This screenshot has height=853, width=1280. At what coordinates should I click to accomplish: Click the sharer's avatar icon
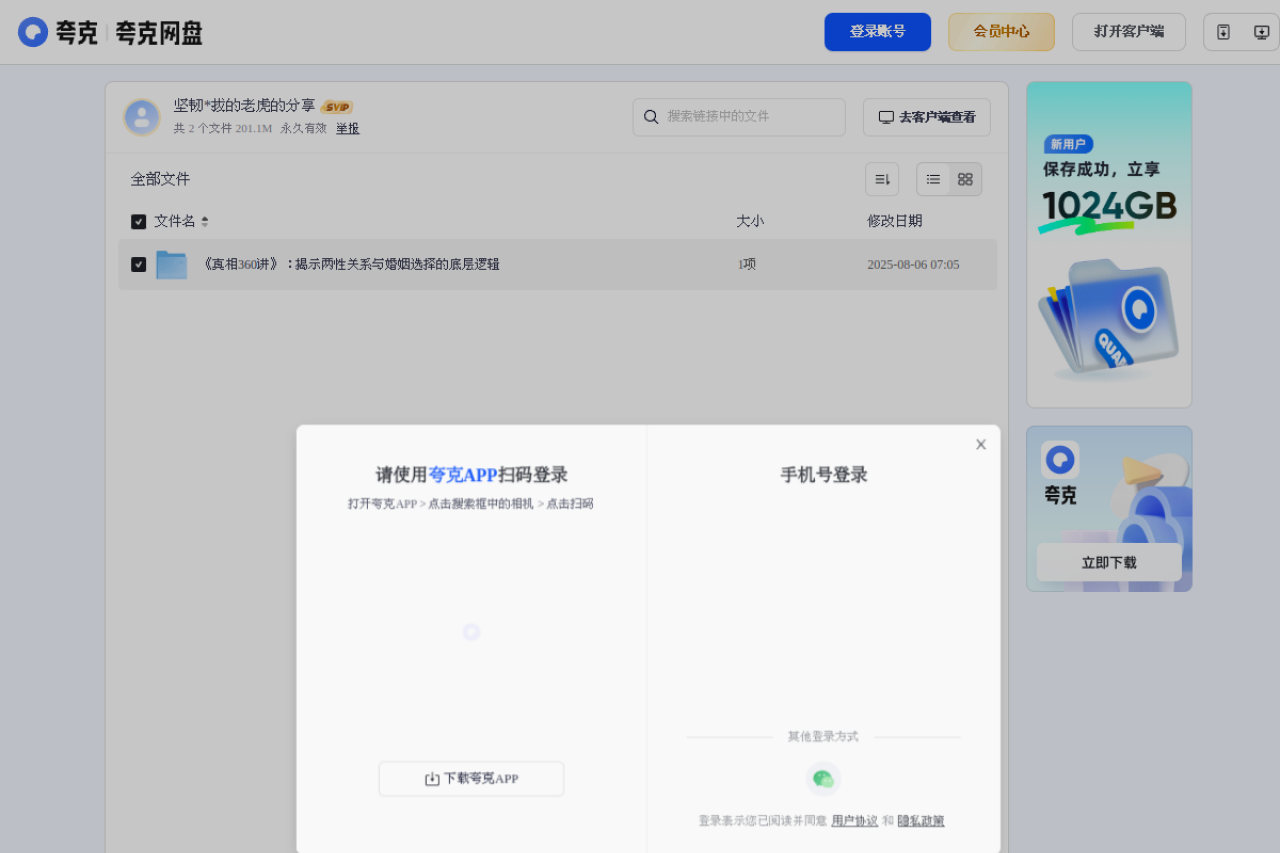[x=142, y=116]
